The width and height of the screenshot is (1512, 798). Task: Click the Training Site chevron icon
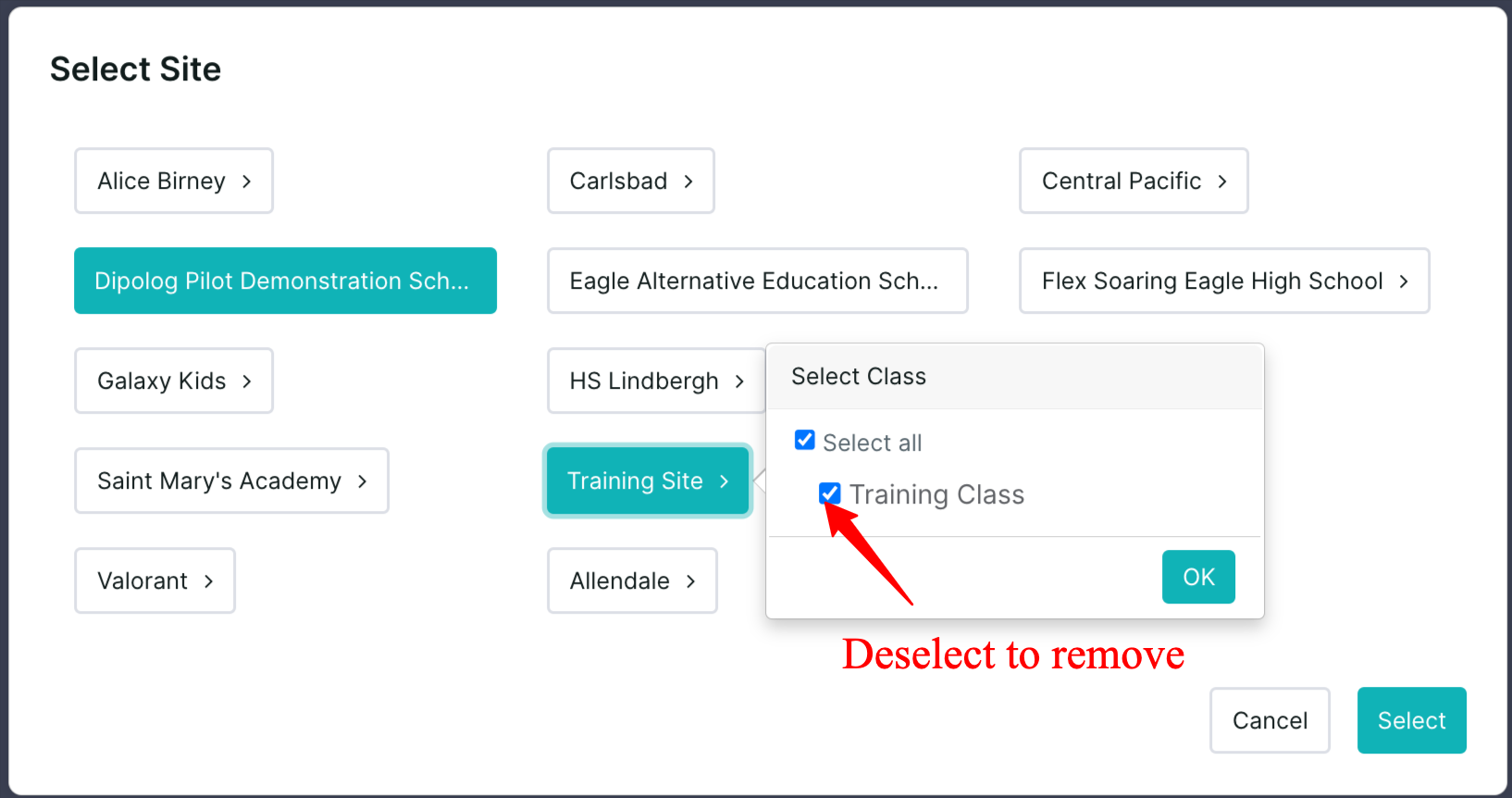pos(725,481)
